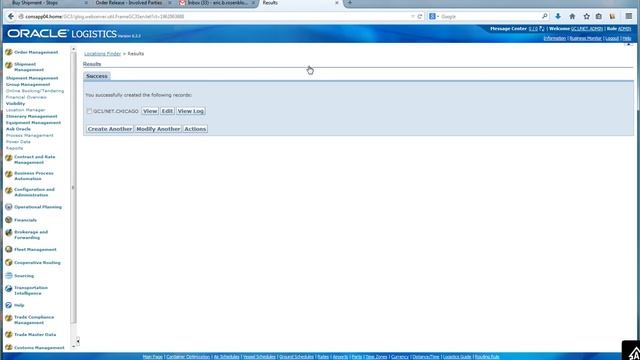
Task: Open Itinerary Management submenu item
Action: point(31,116)
